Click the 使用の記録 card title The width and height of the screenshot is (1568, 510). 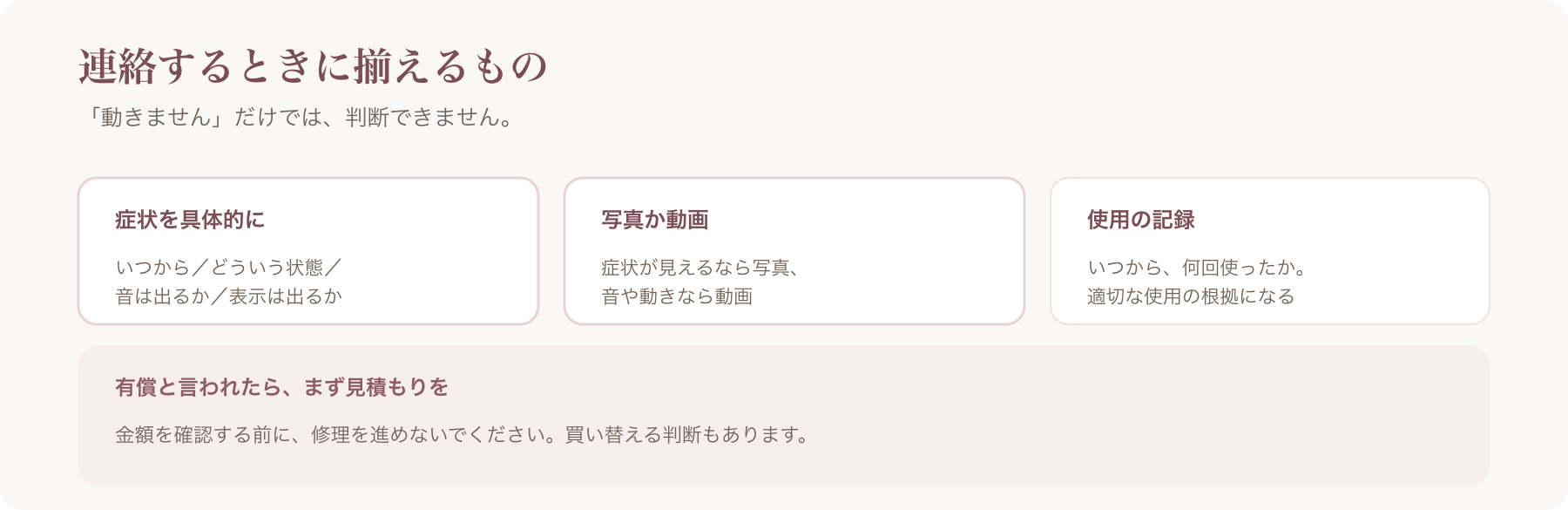point(1141,220)
